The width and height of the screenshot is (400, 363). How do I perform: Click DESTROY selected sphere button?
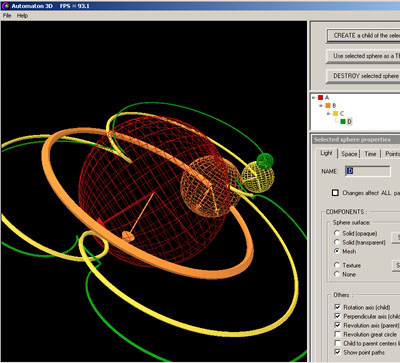coord(363,76)
